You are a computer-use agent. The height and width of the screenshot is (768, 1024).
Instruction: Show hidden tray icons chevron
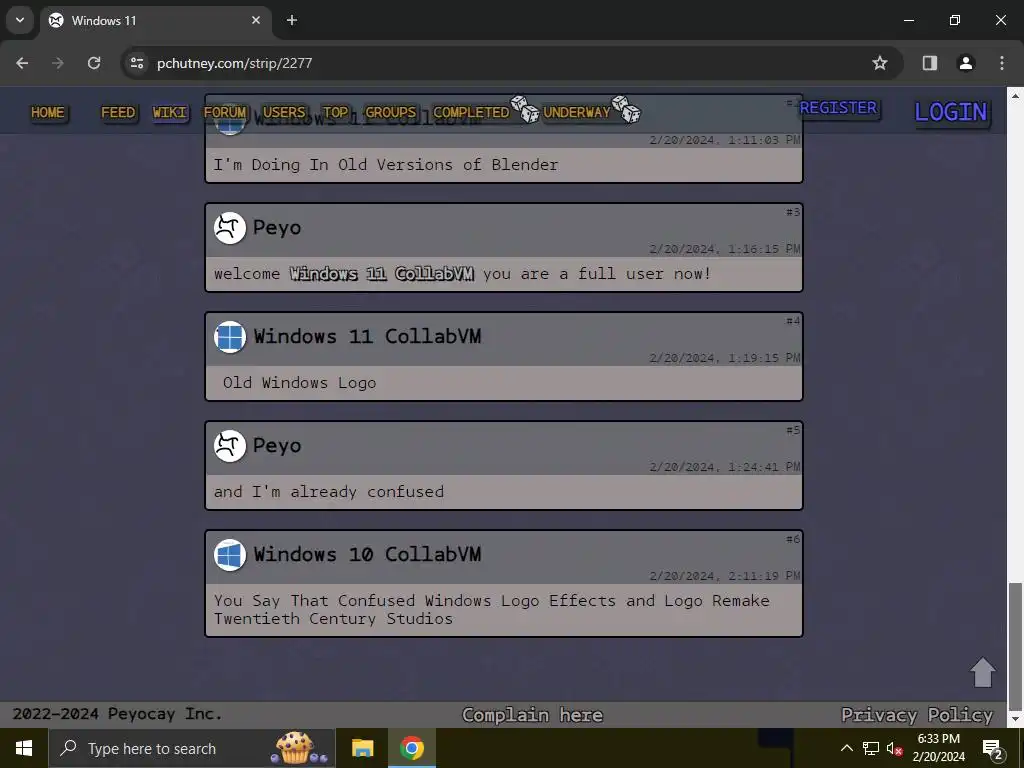[846, 748]
